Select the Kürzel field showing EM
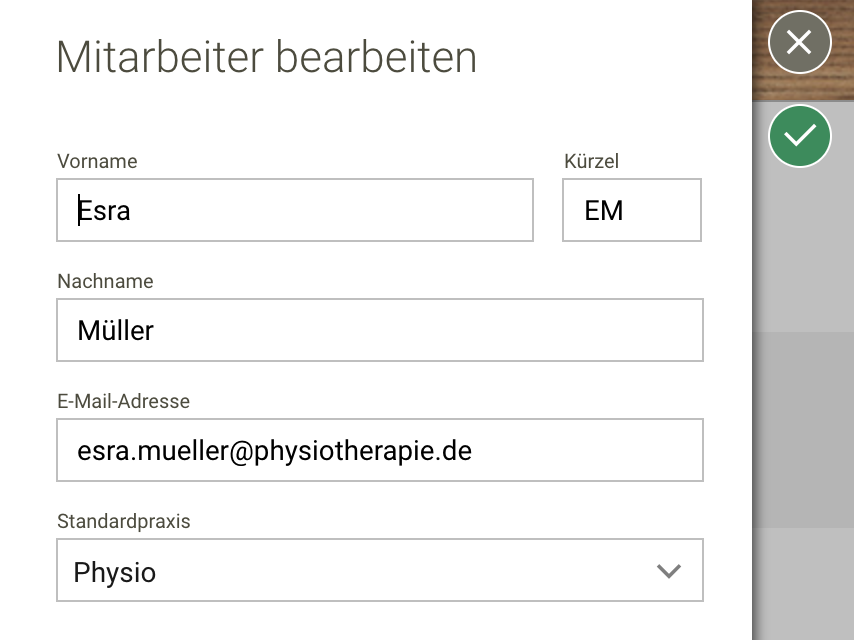The height and width of the screenshot is (640, 854). click(x=631, y=210)
